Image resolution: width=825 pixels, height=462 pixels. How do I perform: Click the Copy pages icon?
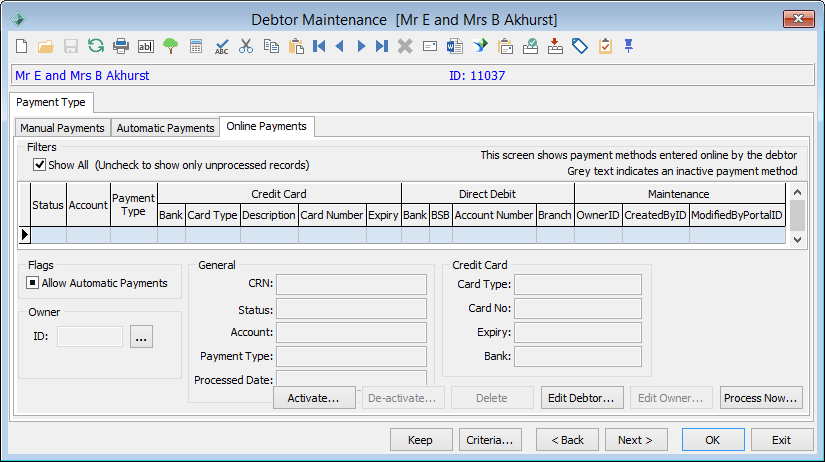click(271, 46)
